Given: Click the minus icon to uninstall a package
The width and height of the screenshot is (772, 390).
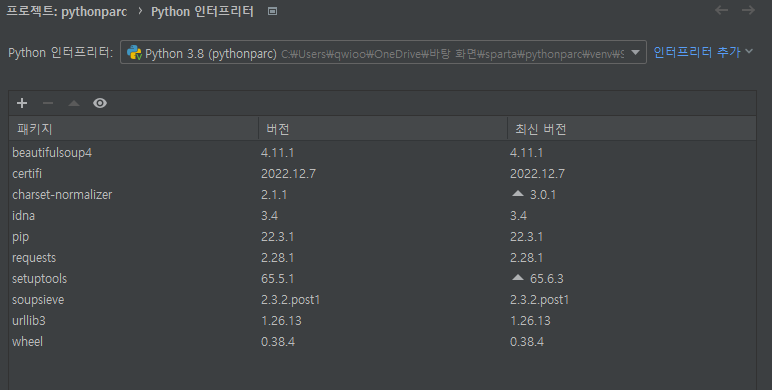Looking at the screenshot, I should [x=48, y=103].
